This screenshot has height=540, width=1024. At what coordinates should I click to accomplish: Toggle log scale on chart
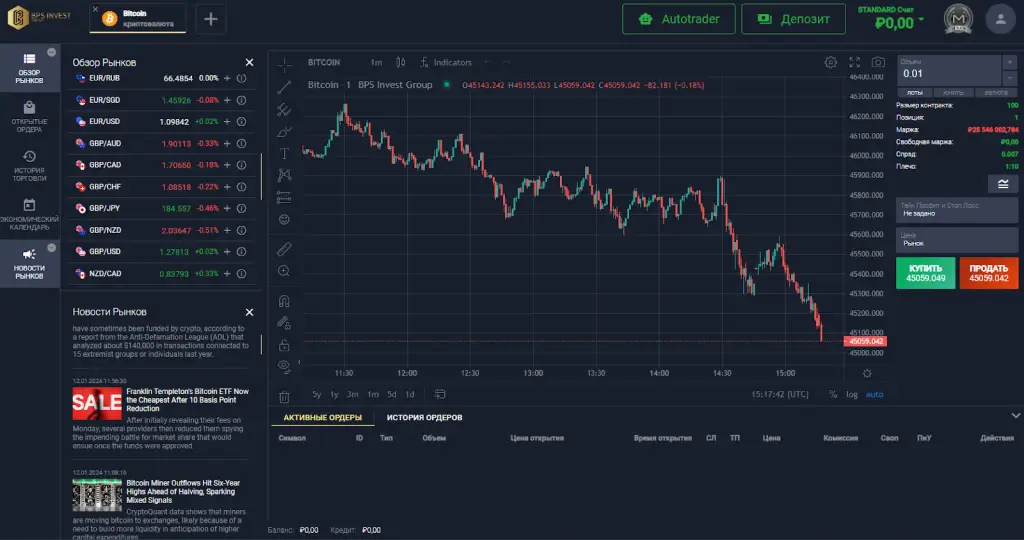(x=852, y=394)
